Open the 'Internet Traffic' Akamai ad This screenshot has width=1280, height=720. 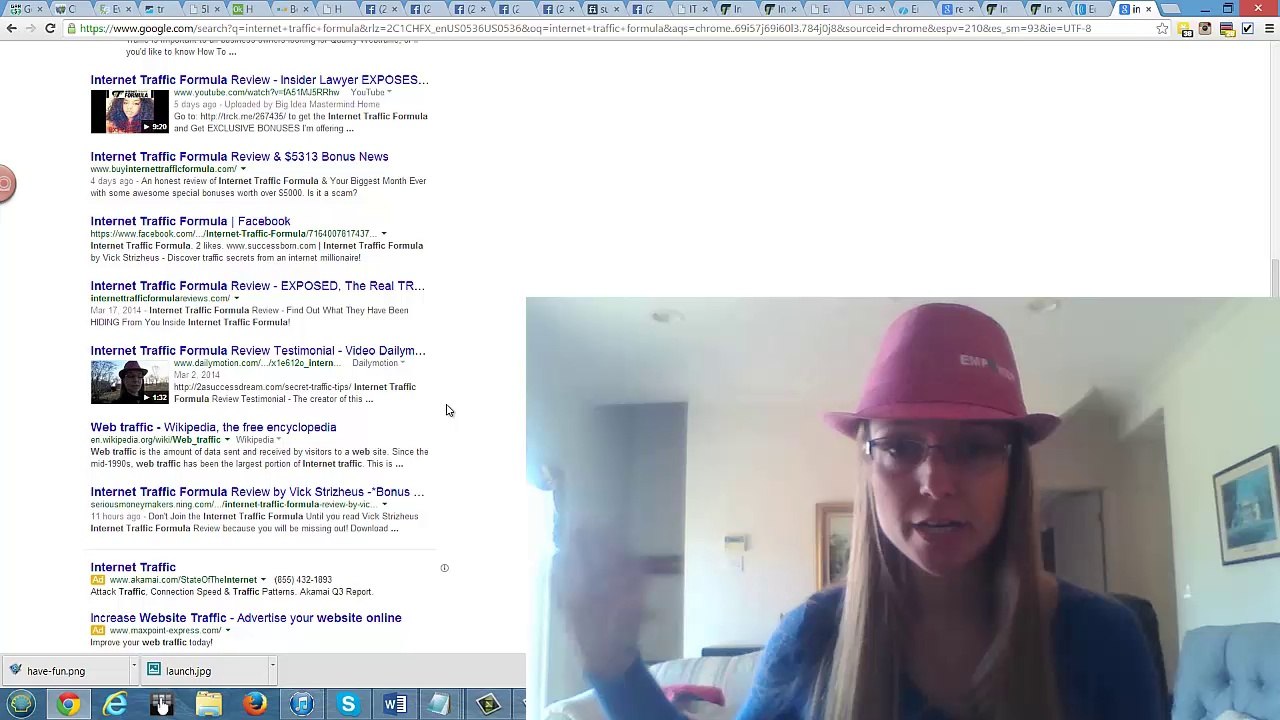click(x=133, y=567)
